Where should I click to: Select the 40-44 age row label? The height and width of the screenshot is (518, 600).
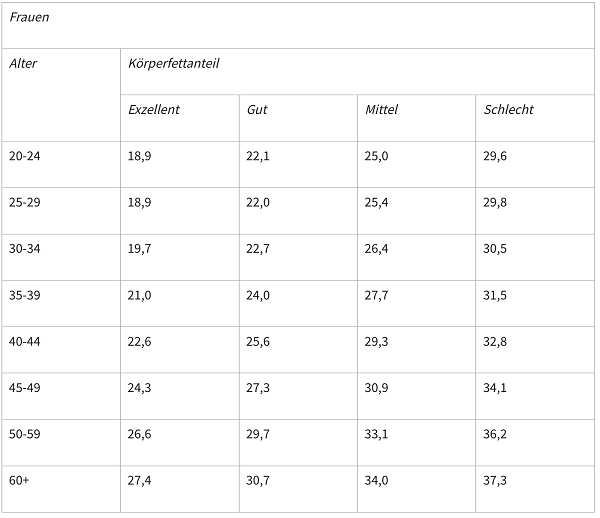click(x=25, y=342)
